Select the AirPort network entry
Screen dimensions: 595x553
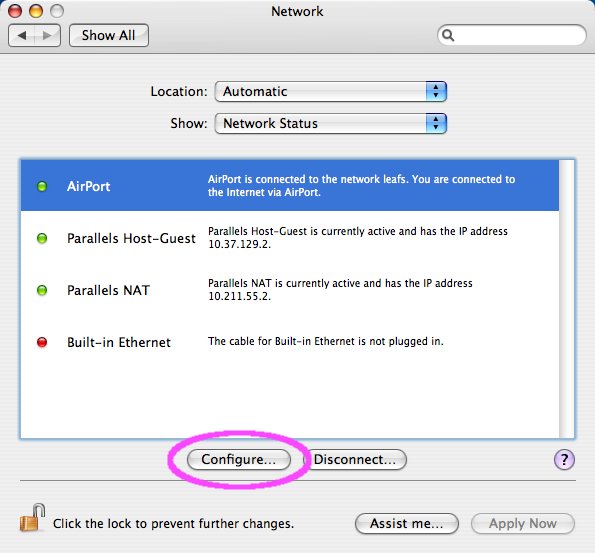pos(290,186)
